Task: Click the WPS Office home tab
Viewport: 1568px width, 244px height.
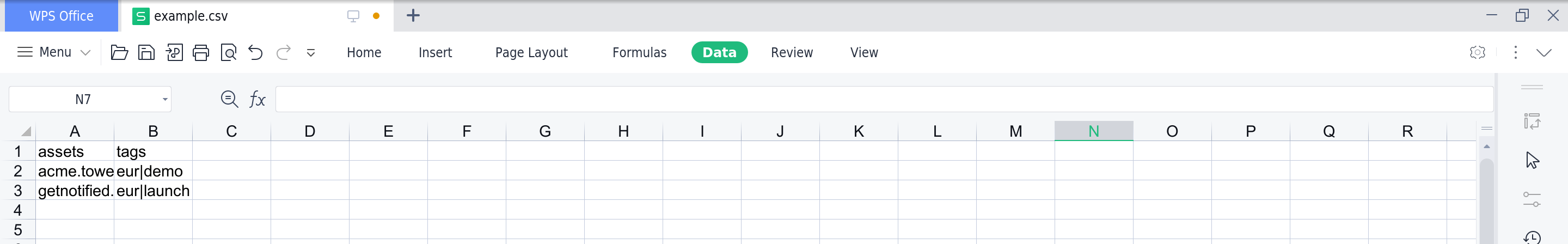Action: click(62, 16)
